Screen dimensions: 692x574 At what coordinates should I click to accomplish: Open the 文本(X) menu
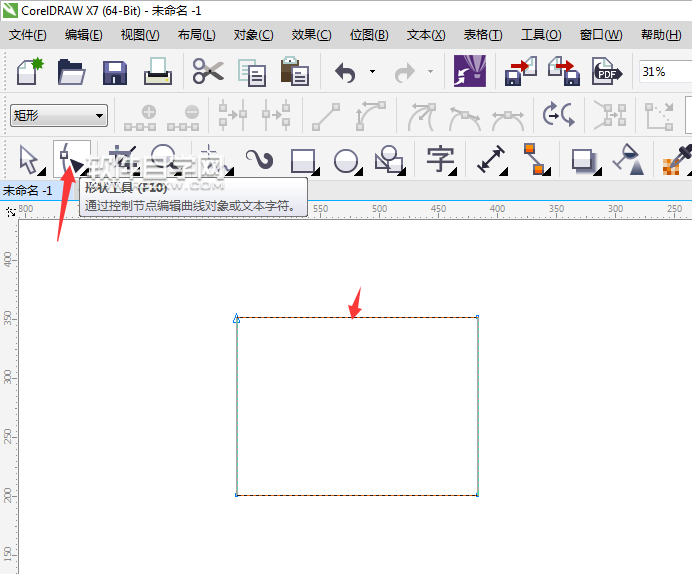coord(426,35)
